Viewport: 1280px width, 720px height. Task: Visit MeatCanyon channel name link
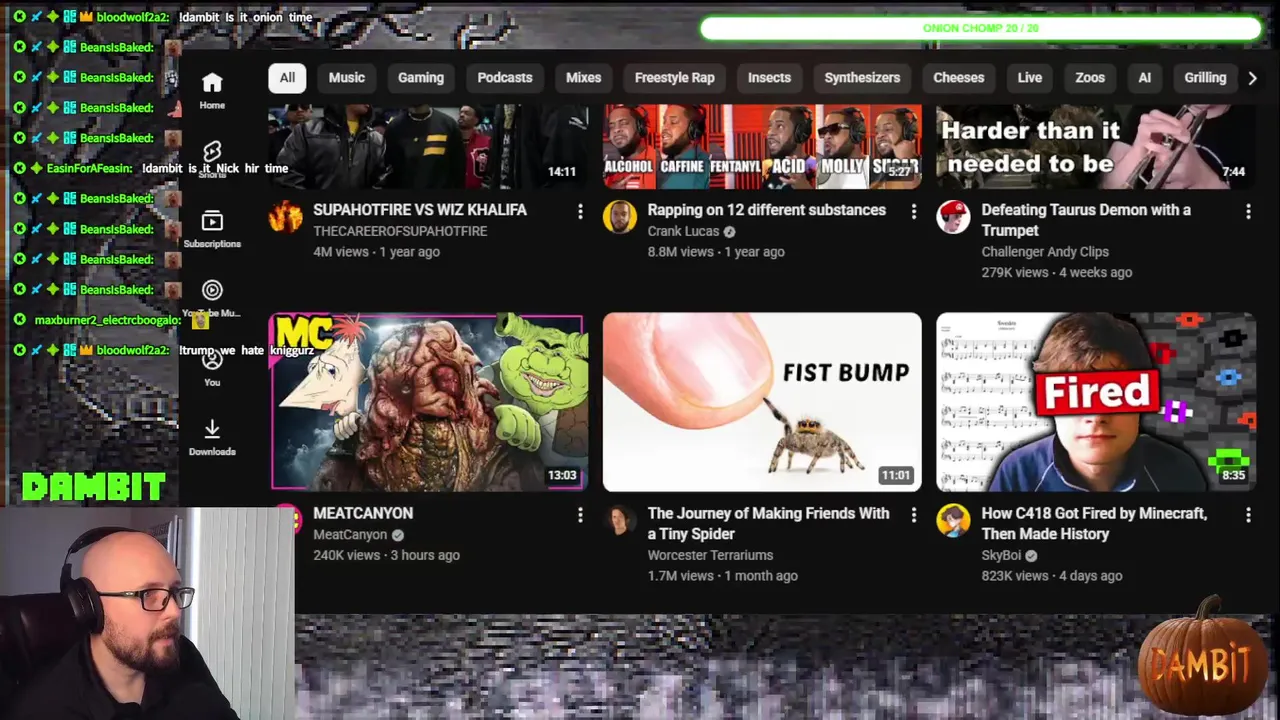coord(350,534)
